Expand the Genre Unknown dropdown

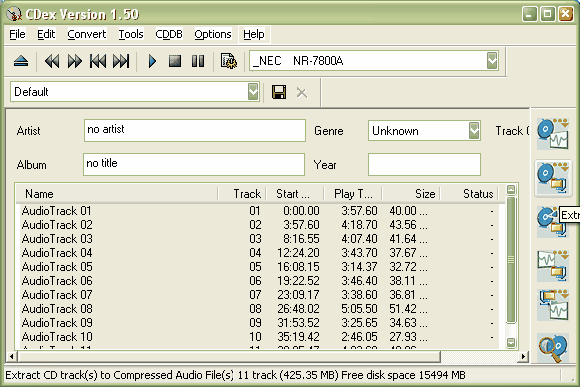click(x=474, y=131)
